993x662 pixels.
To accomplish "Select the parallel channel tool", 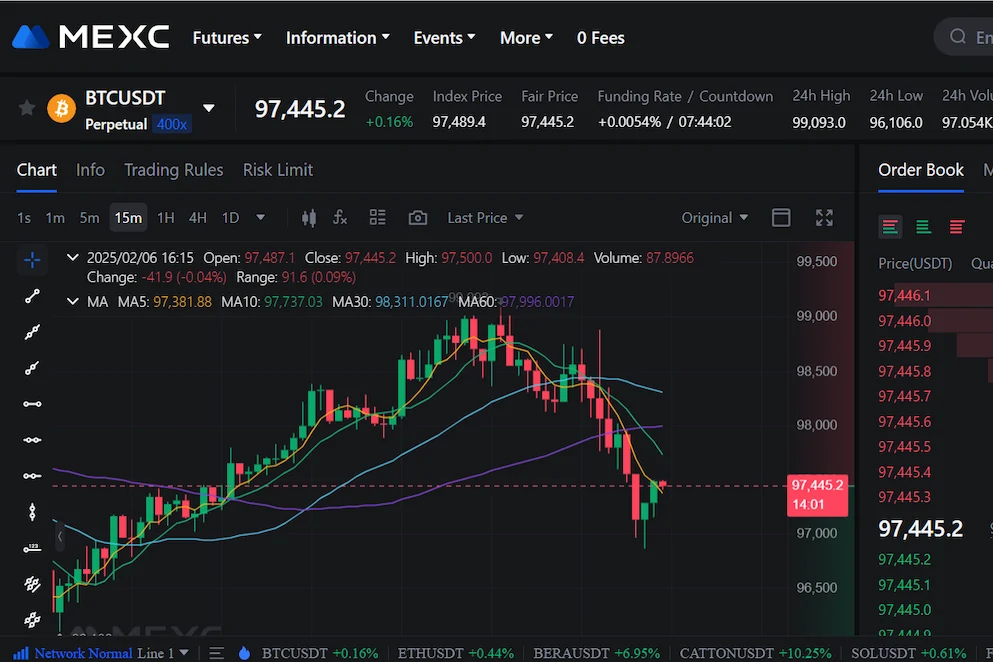I will pos(32,583).
